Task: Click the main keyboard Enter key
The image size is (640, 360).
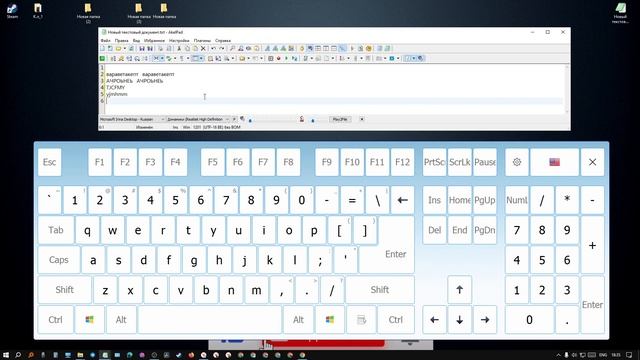Action: pos(395,254)
